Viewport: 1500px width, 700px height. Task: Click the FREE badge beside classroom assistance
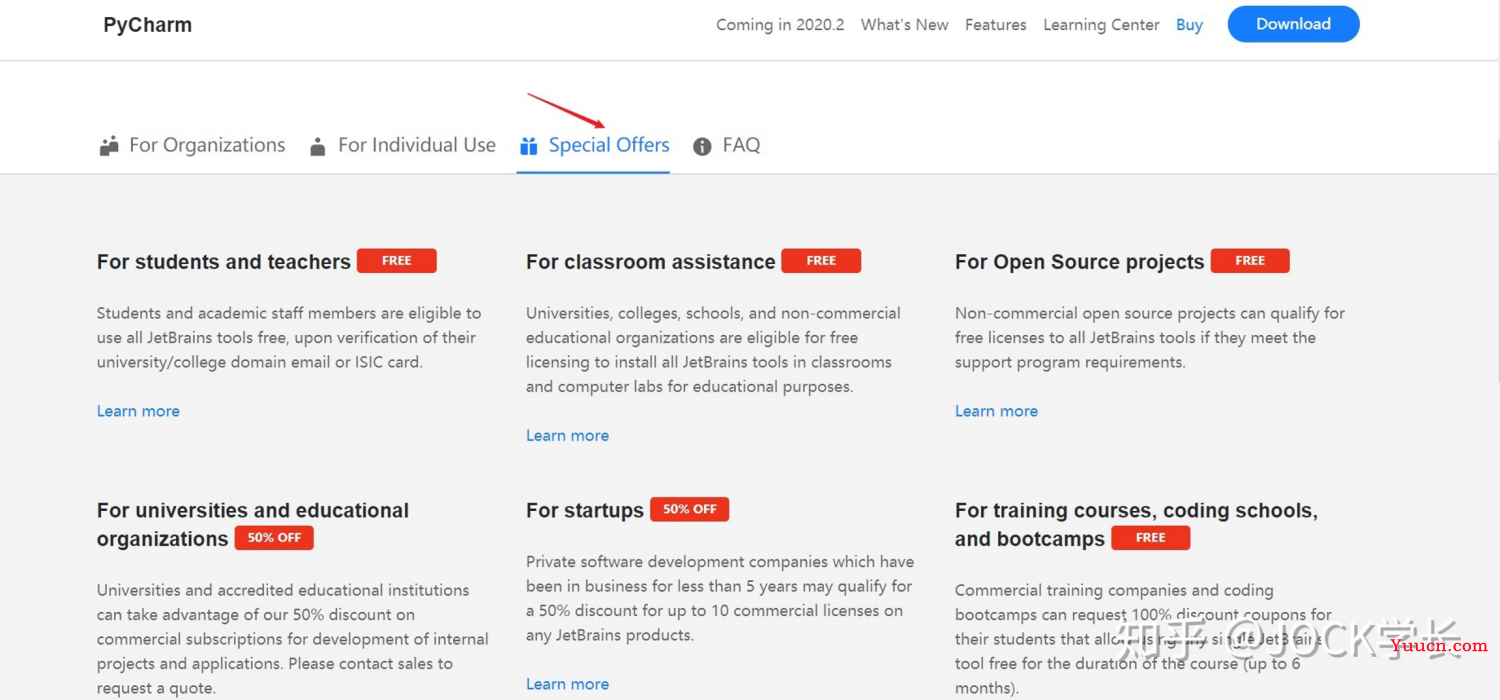(821, 261)
